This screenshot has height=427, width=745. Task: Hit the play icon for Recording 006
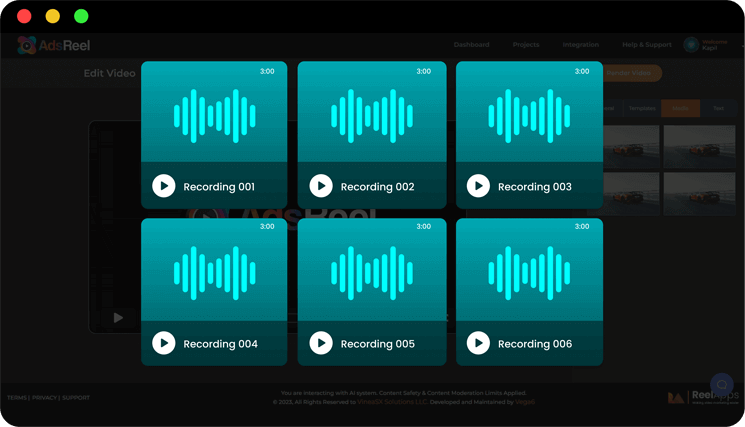(x=478, y=343)
